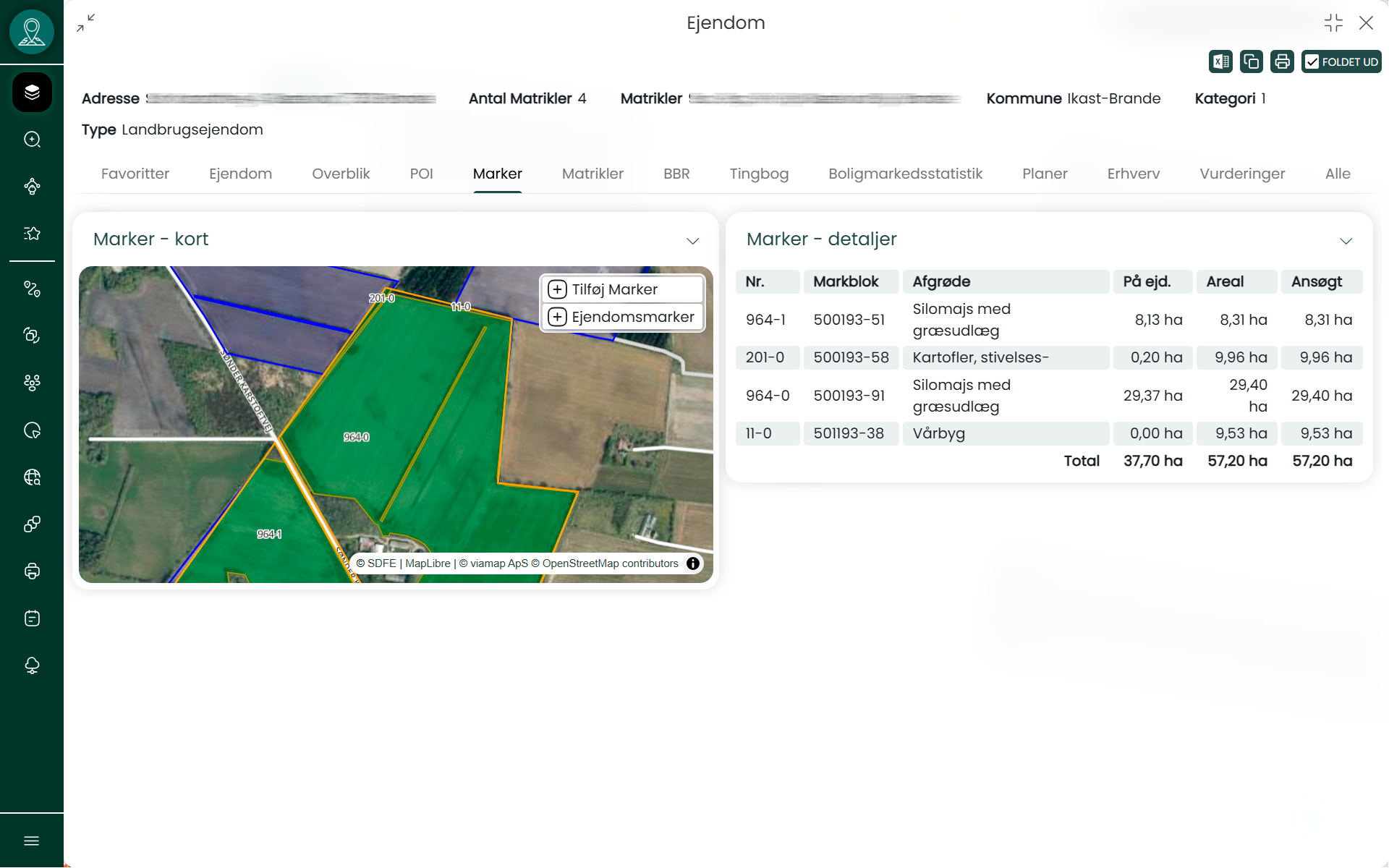Click the hexagon refresh sidebar icon
1389x868 pixels.
pos(32,335)
